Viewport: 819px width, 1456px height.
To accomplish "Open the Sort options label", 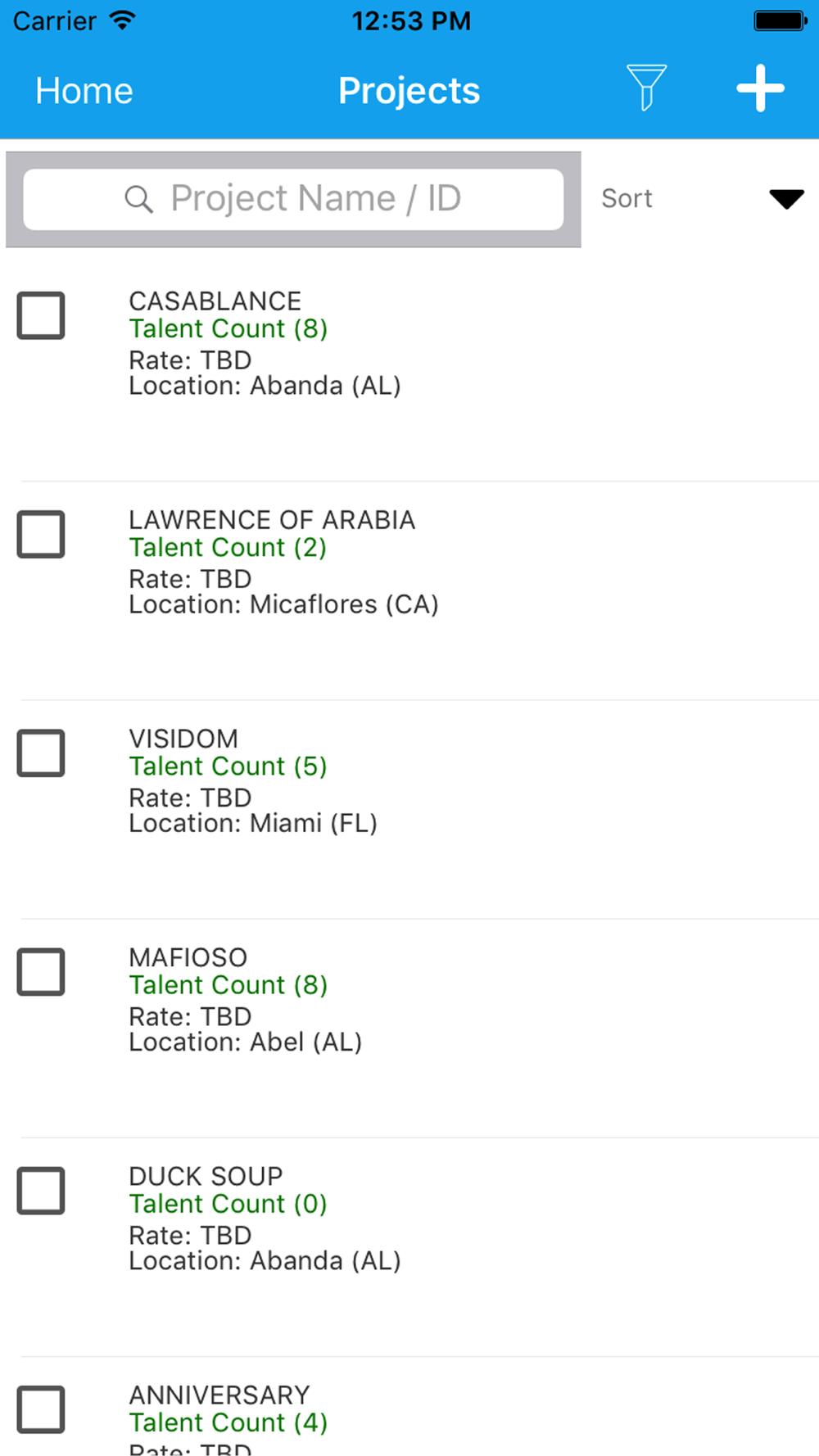I will (x=627, y=199).
